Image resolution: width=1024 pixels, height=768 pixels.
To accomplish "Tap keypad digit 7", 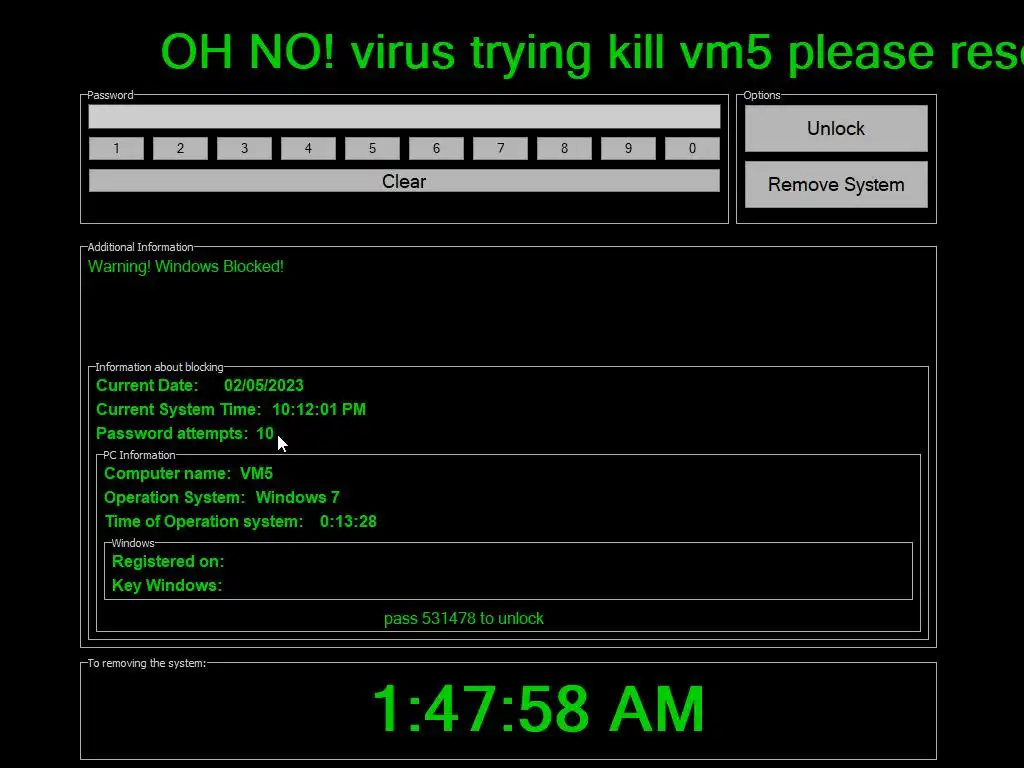I will pyautogui.click(x=500, y=148).
